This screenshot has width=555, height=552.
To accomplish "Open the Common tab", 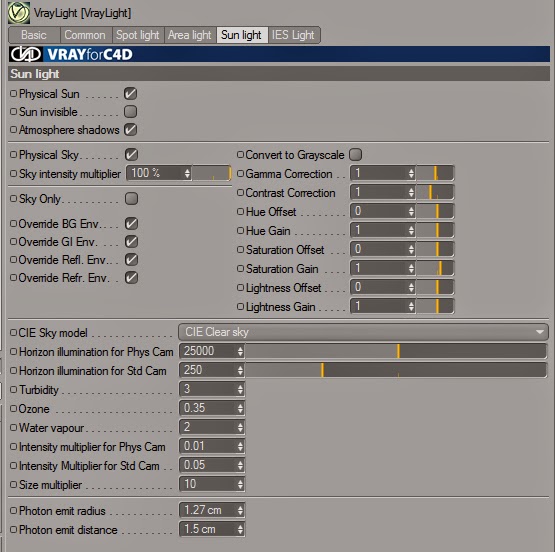I will [85, 35].
